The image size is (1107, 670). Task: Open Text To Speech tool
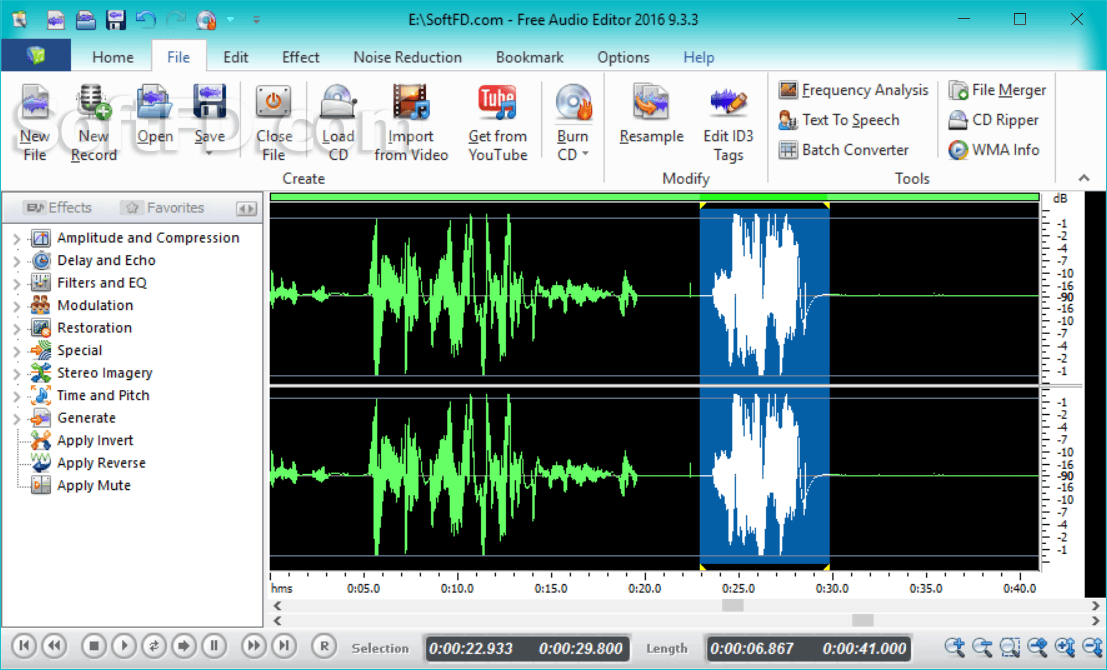click(x=839, y=120)
